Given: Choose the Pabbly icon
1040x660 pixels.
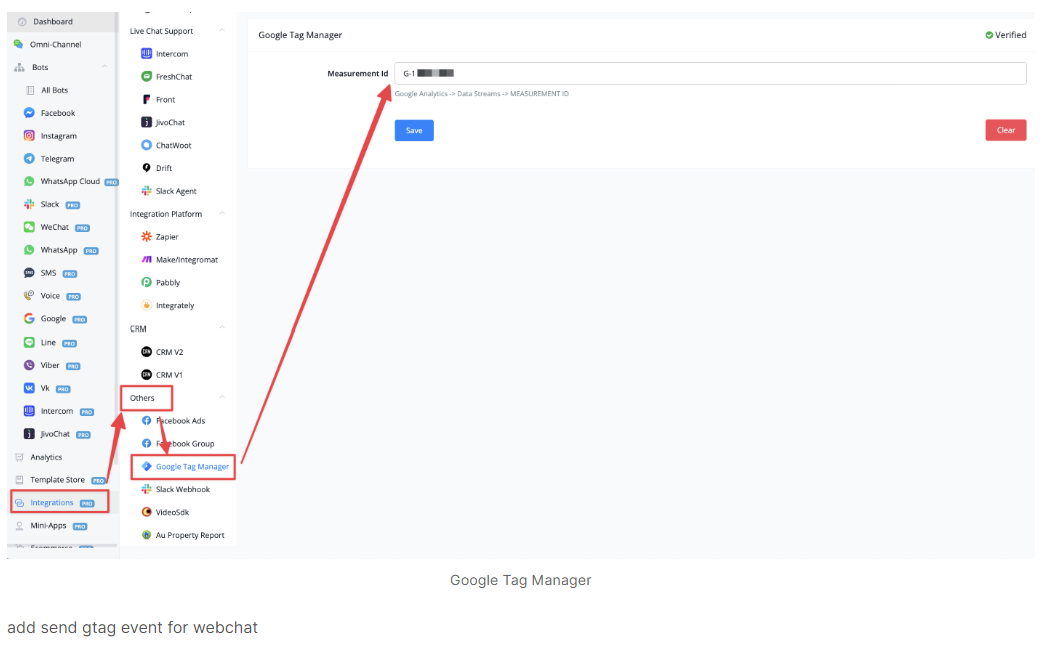Looking at the screenshot, I should tap(147, 283).
